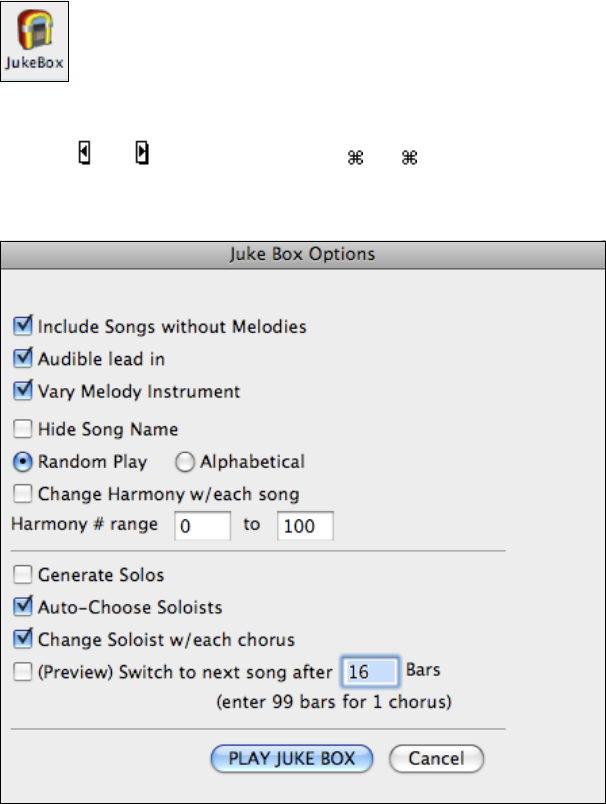Click the Bars number input field
The width and height of the screenshot is (606, 804).
pyautogui.click(x=371, y=672)
